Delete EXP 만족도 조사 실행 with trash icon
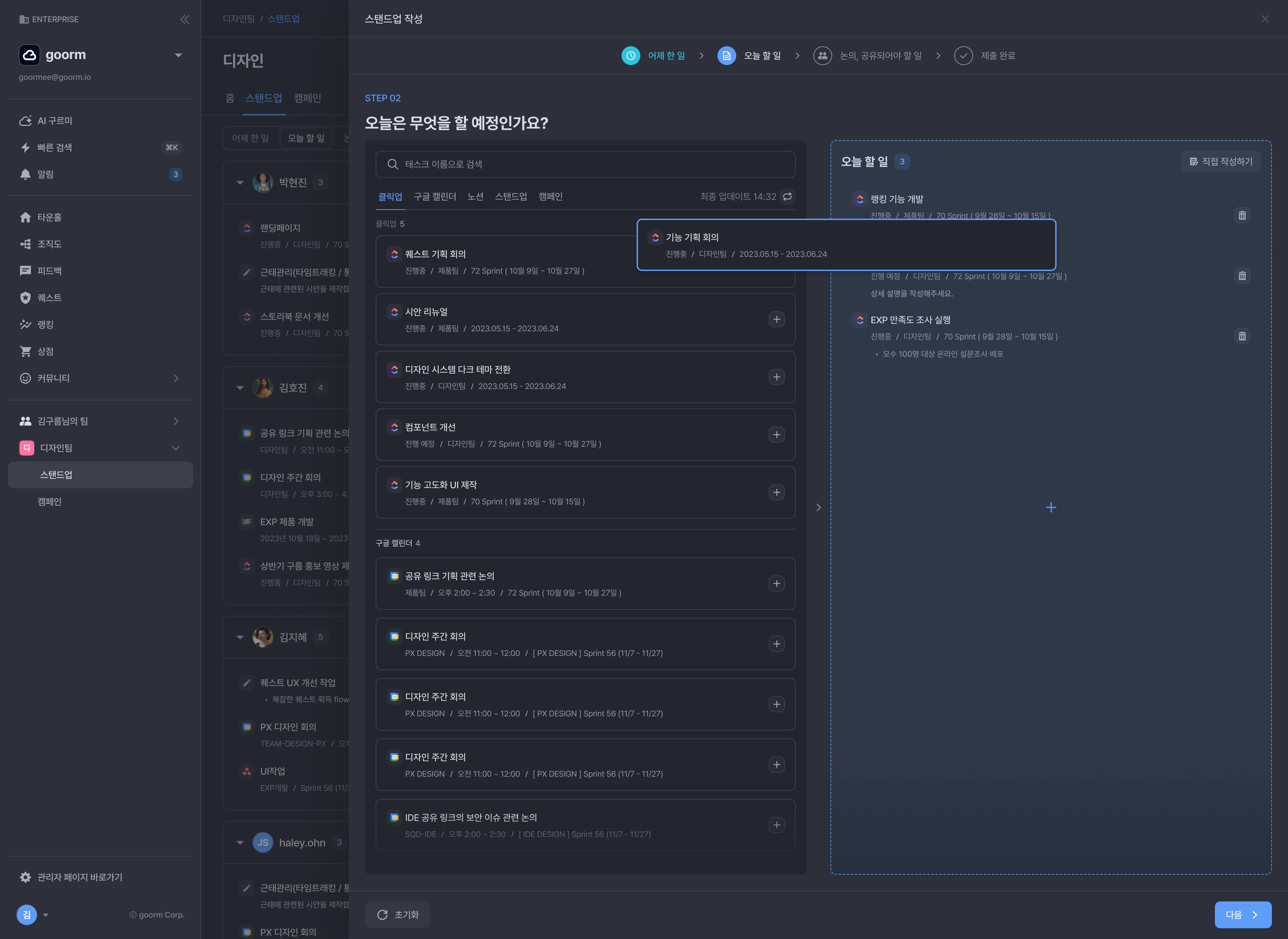 tap(1242, 336)
